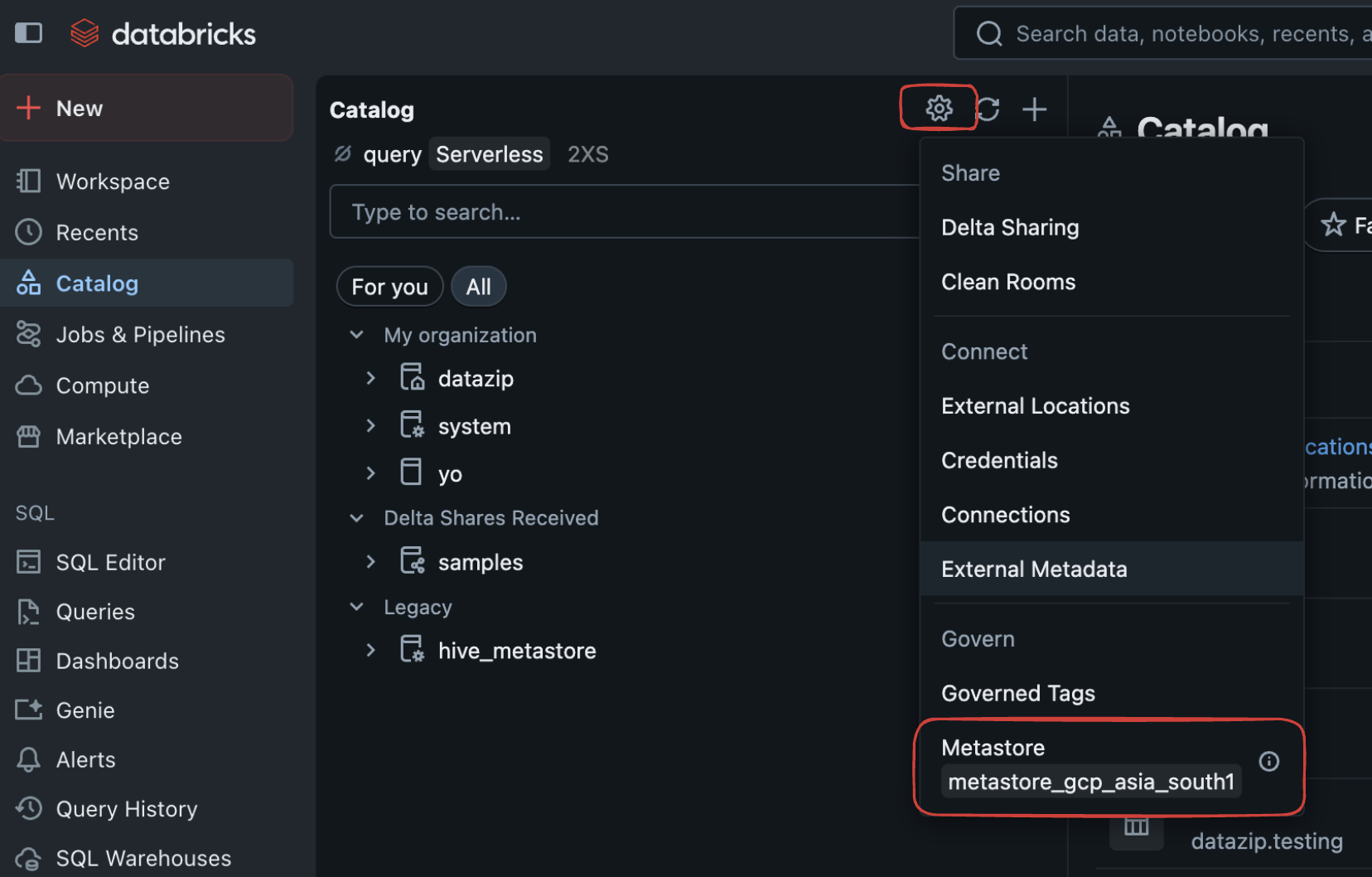Collapse the Delta Shares Received section

(356, 517)
